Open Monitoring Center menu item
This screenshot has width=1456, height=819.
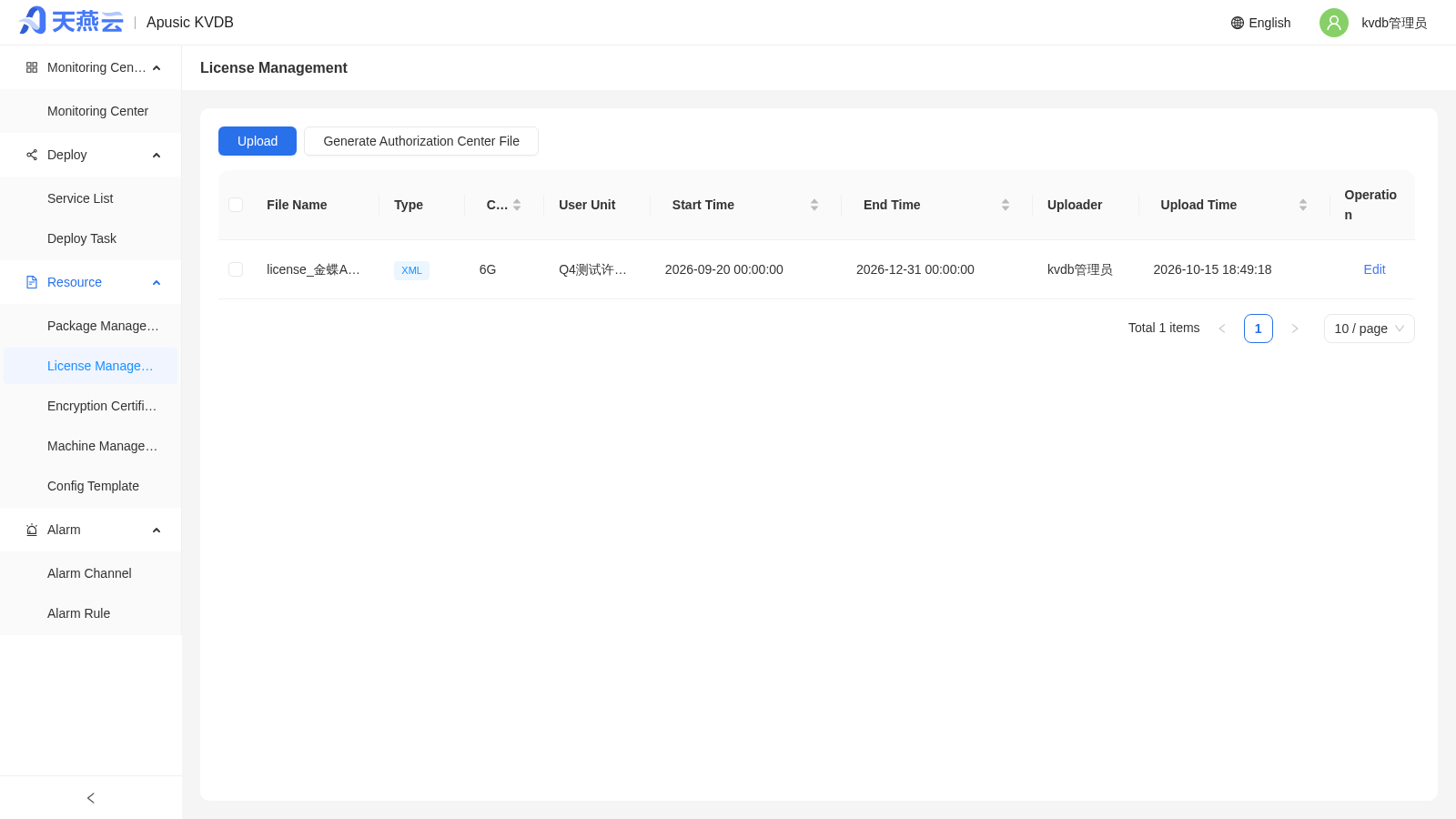tap(91, 111)
